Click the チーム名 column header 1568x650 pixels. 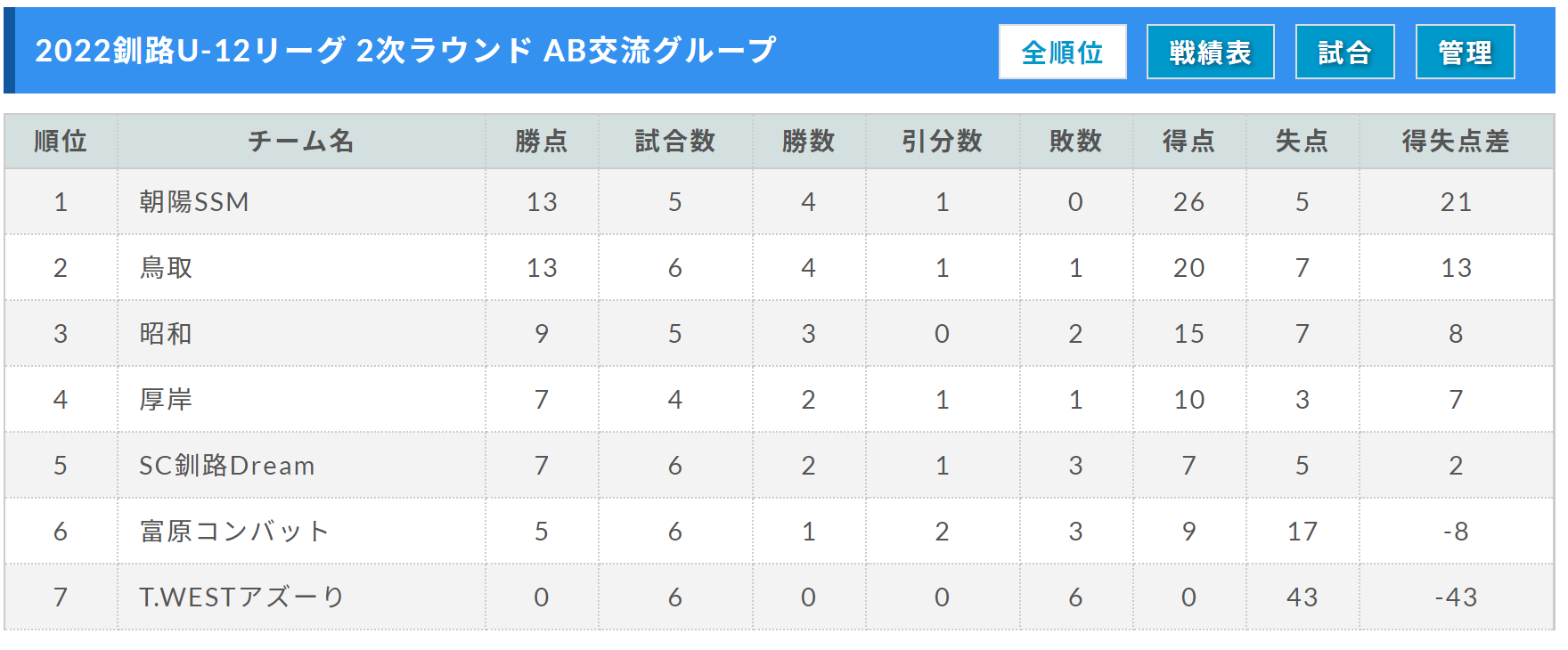click(301, 142)
